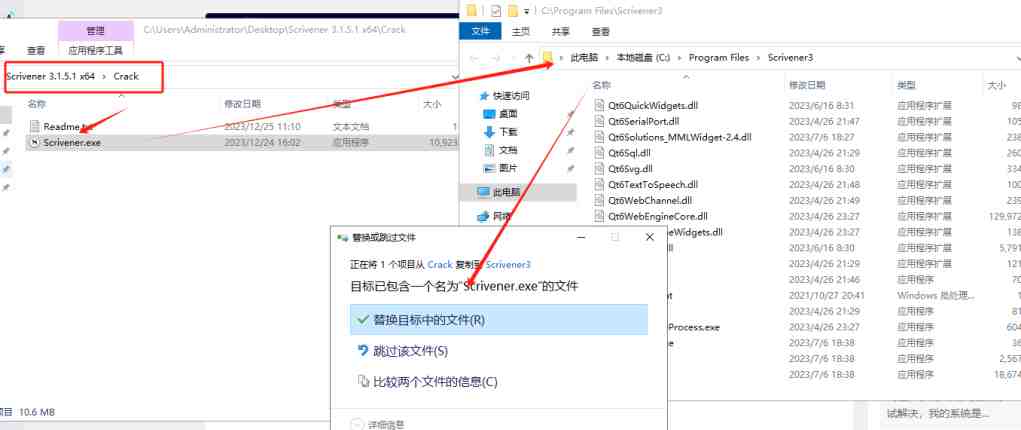
Task: Open the 查看 tab in the Scrivener3 window
Action: pyautogui.click(x=600, y=31)
